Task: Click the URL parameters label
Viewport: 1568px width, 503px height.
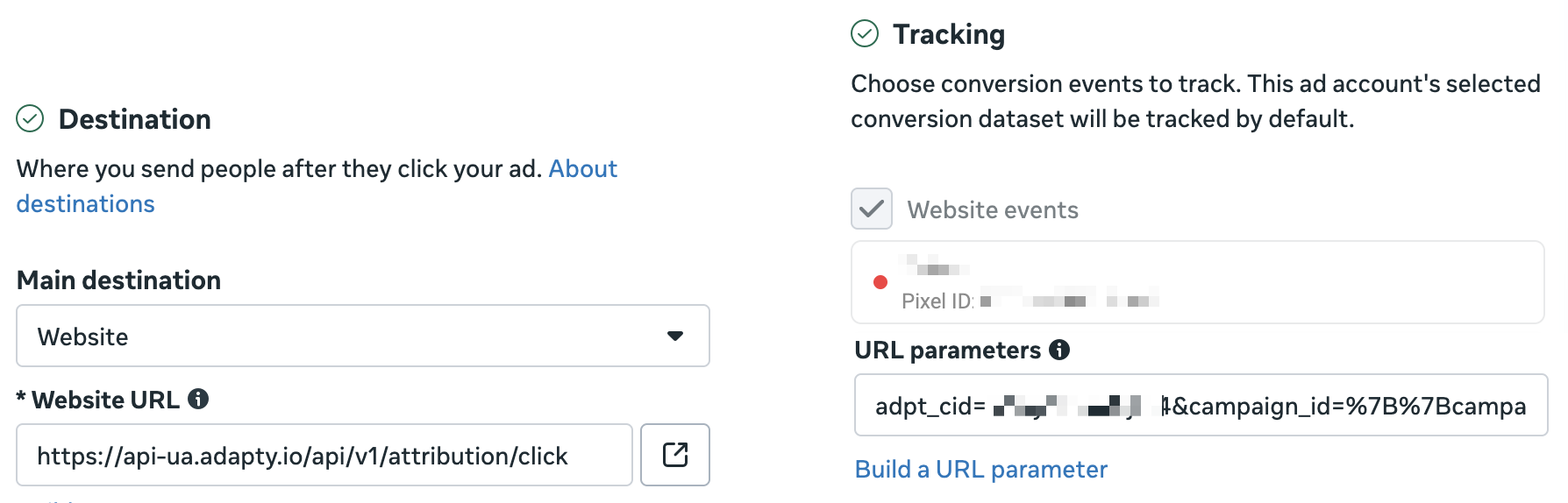Action: (x=947, y=351)
